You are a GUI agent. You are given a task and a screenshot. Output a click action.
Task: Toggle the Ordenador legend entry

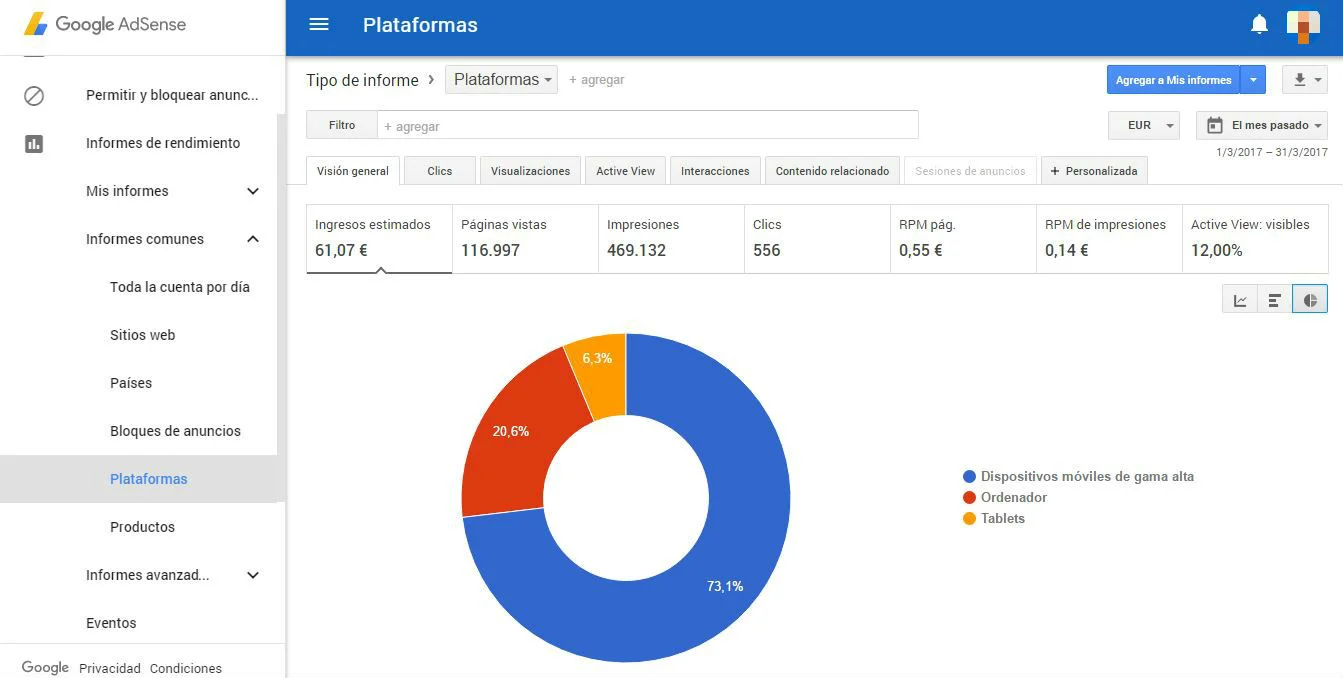(1013, 497)
